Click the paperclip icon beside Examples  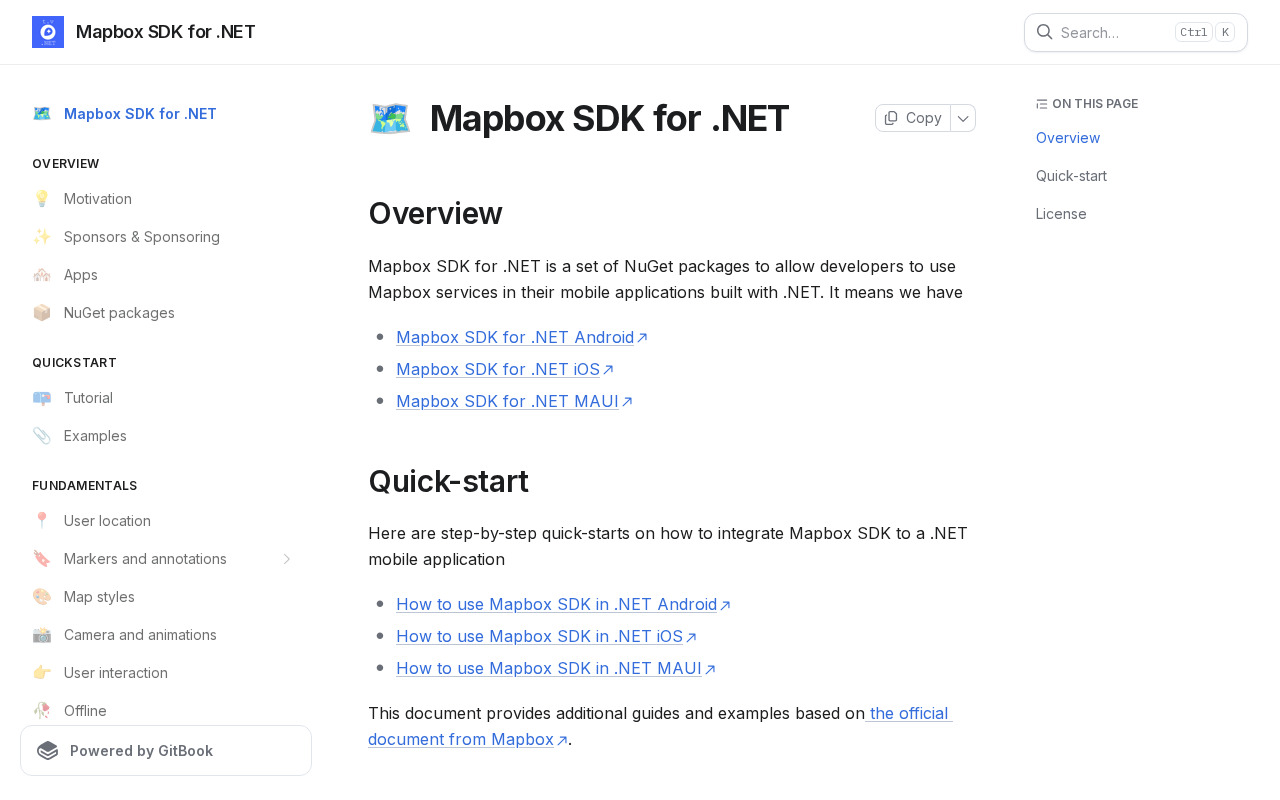click(x=42, y=436)
